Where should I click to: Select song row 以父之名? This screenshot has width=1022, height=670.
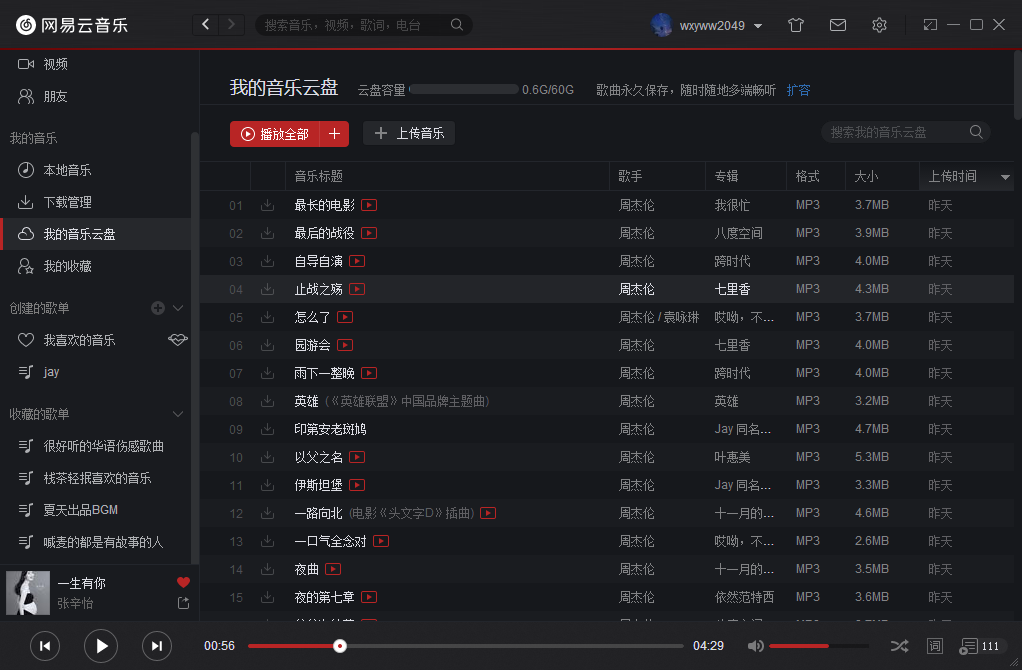[606, 457]
